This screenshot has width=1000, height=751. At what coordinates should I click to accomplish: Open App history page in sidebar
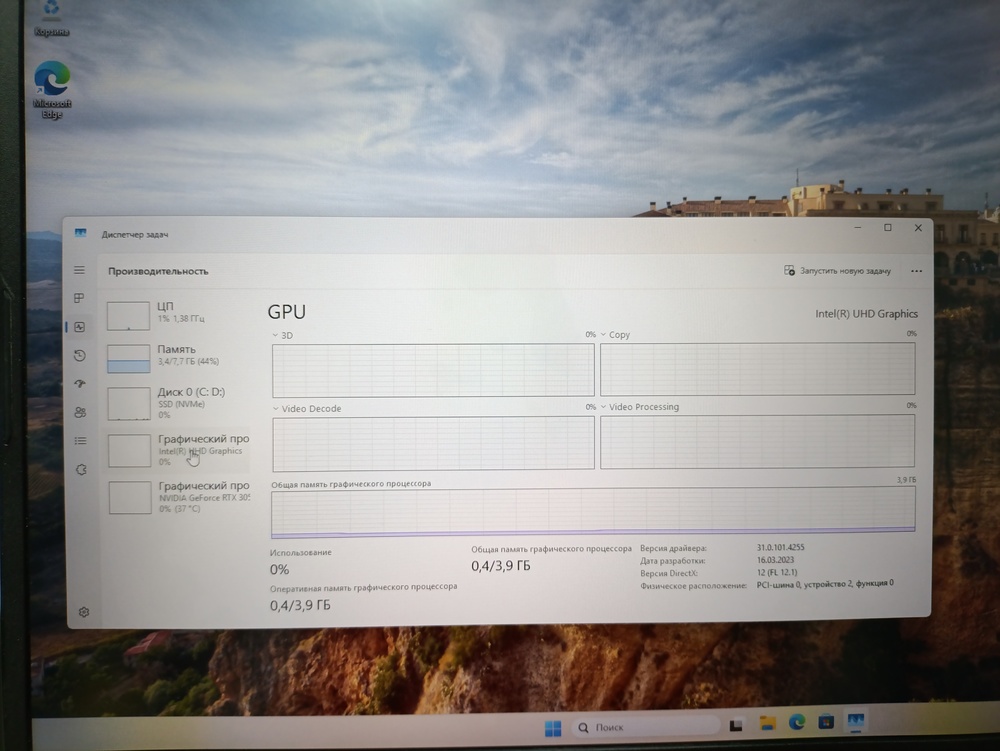[80, 356]
